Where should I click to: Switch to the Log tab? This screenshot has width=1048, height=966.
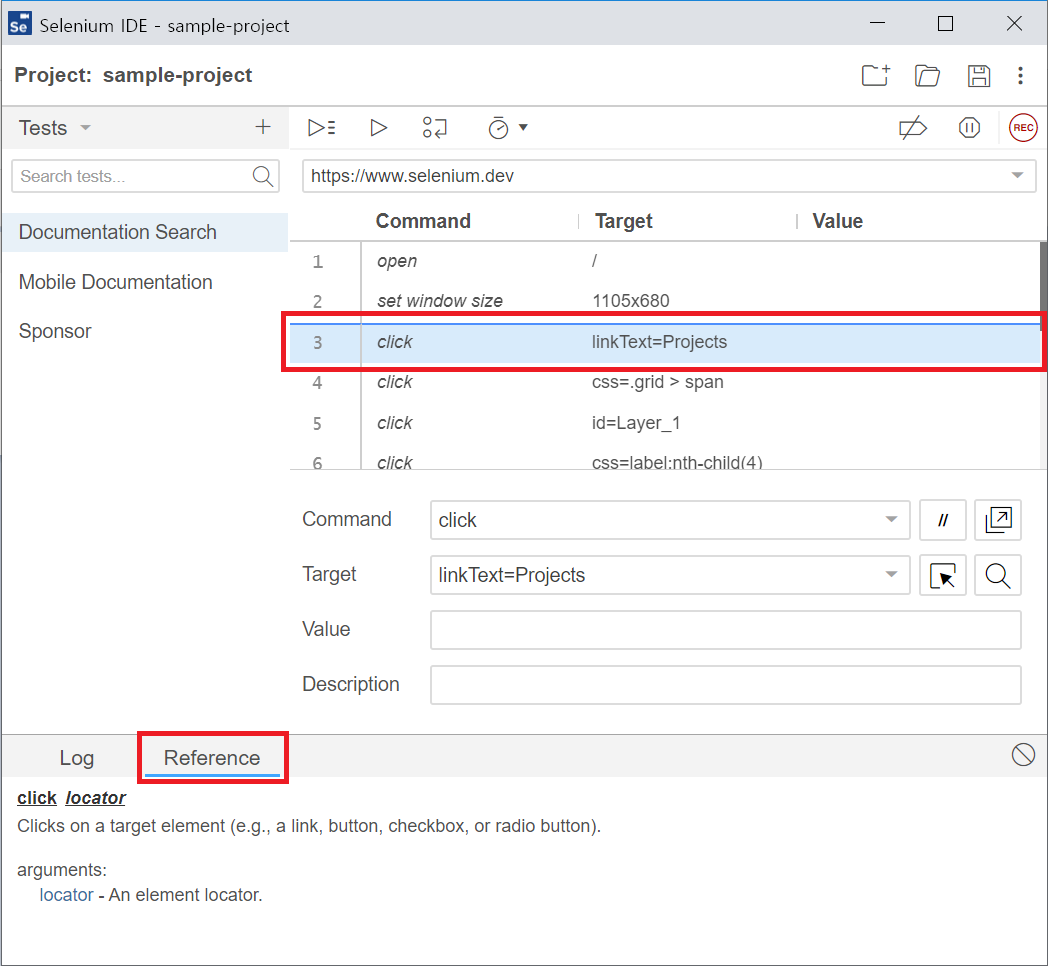76,758
